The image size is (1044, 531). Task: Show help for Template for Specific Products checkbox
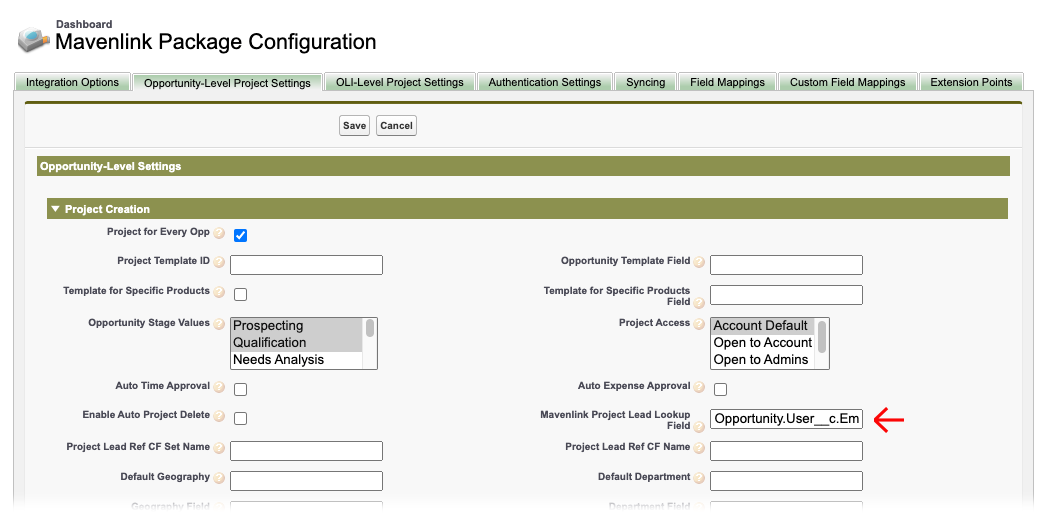(219, 292)
